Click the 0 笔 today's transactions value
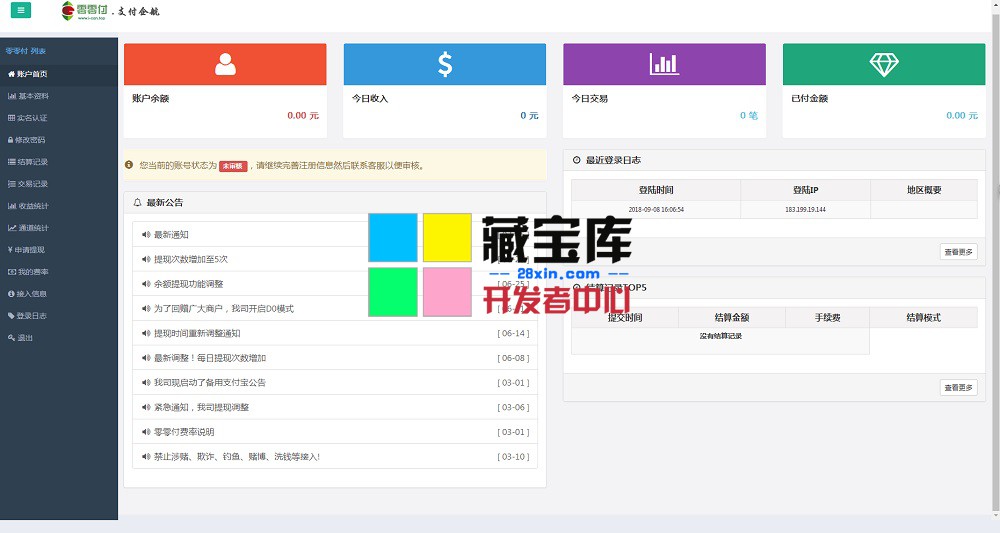Screen dimensions: 1000x533 (749, 115)
